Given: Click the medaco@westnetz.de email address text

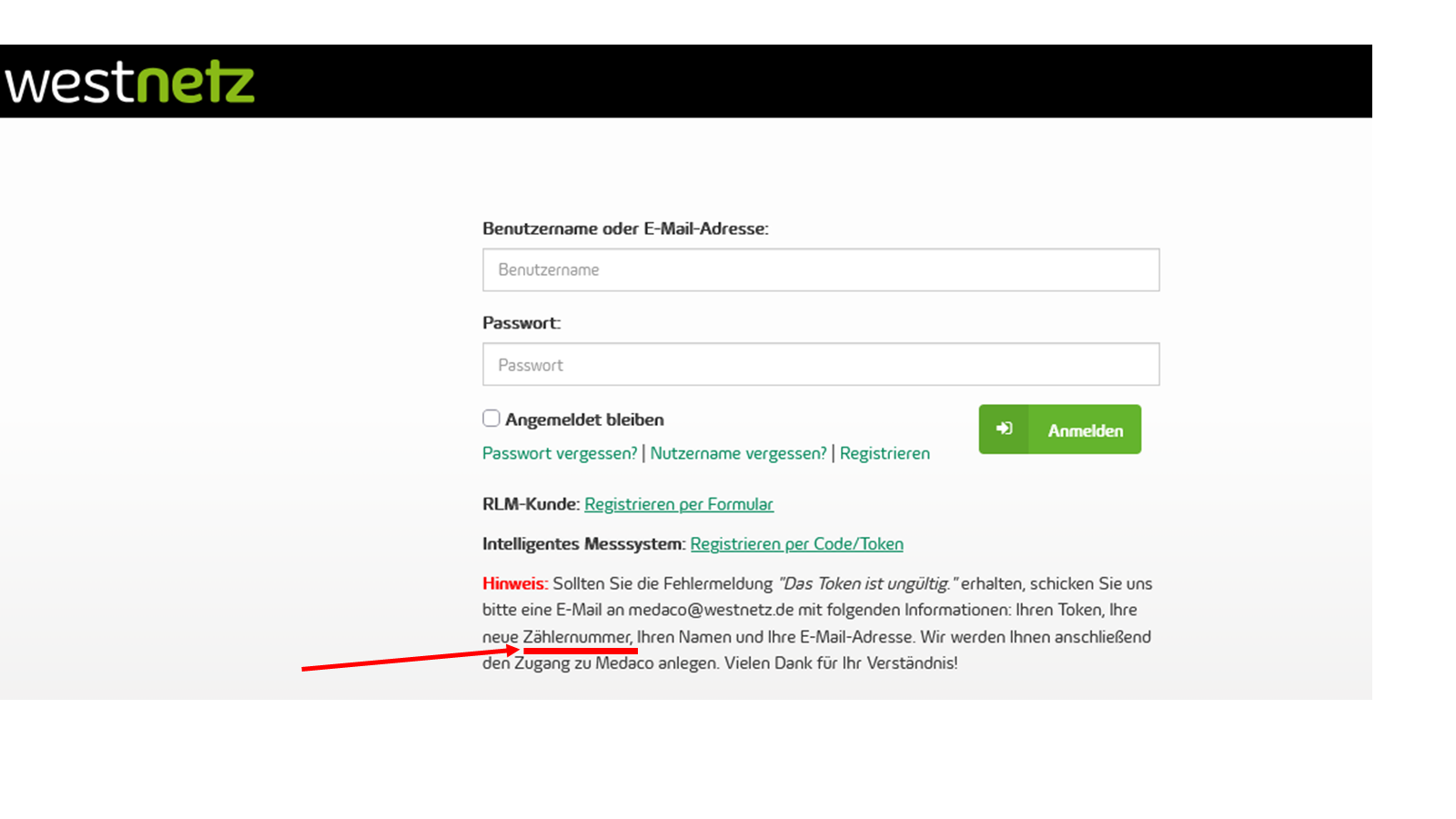Looking at the screenshot, I should click(711, 610).
